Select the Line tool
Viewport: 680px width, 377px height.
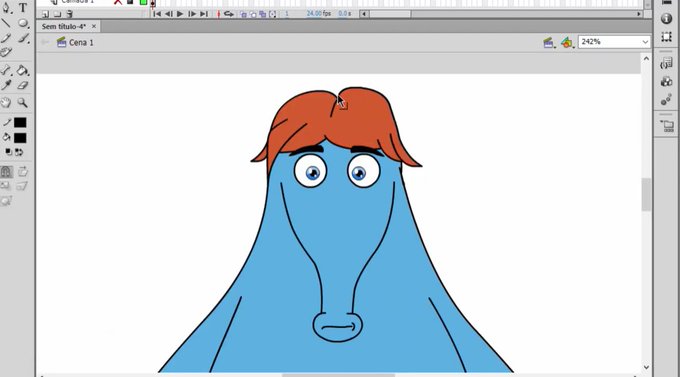coord(6,23)
